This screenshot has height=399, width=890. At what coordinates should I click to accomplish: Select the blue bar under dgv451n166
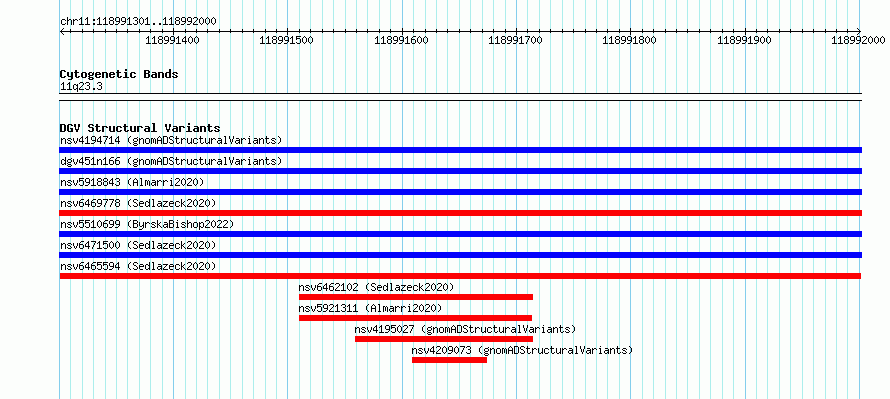pyautogui.click(x=460, y=171)
